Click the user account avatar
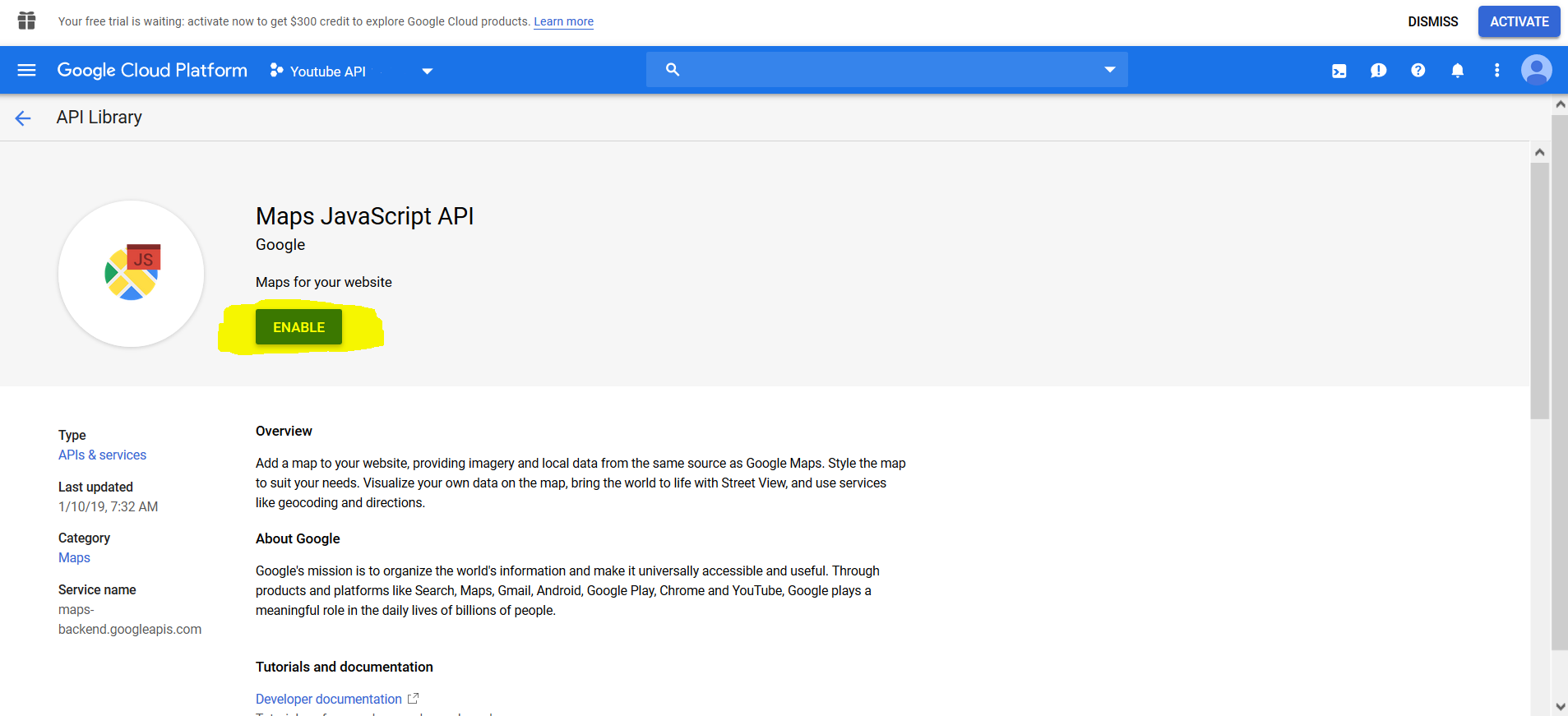Screen dimensions: 1568x716 pos(1536,71)
